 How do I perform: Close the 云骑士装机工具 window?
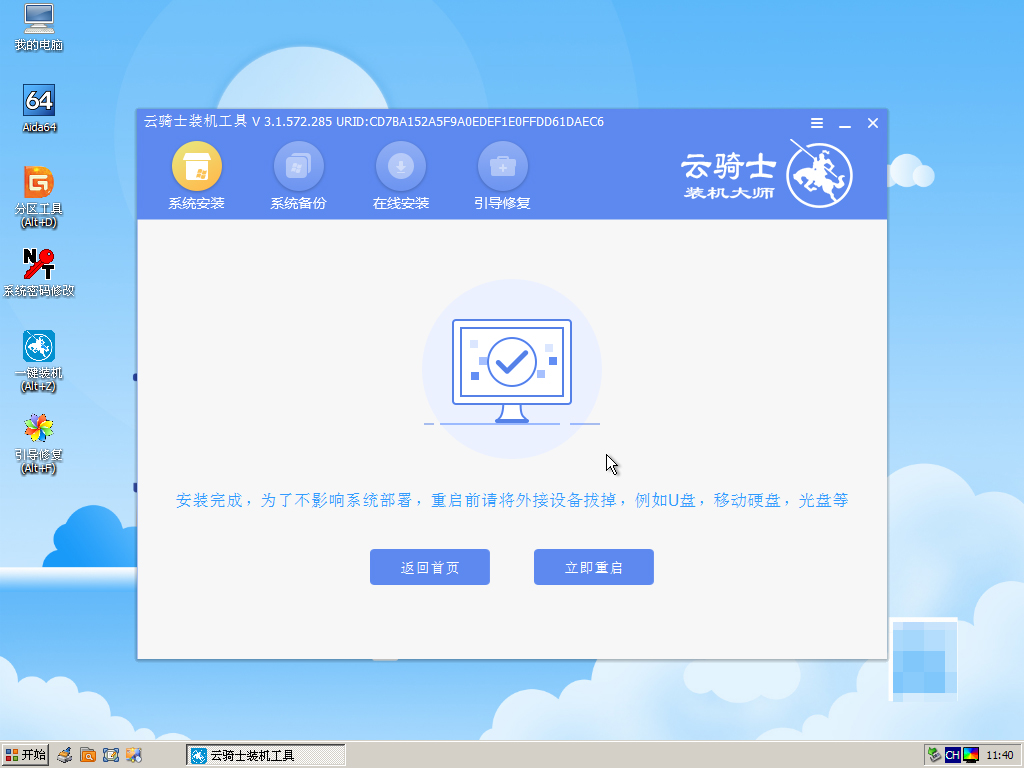(872, 123)
